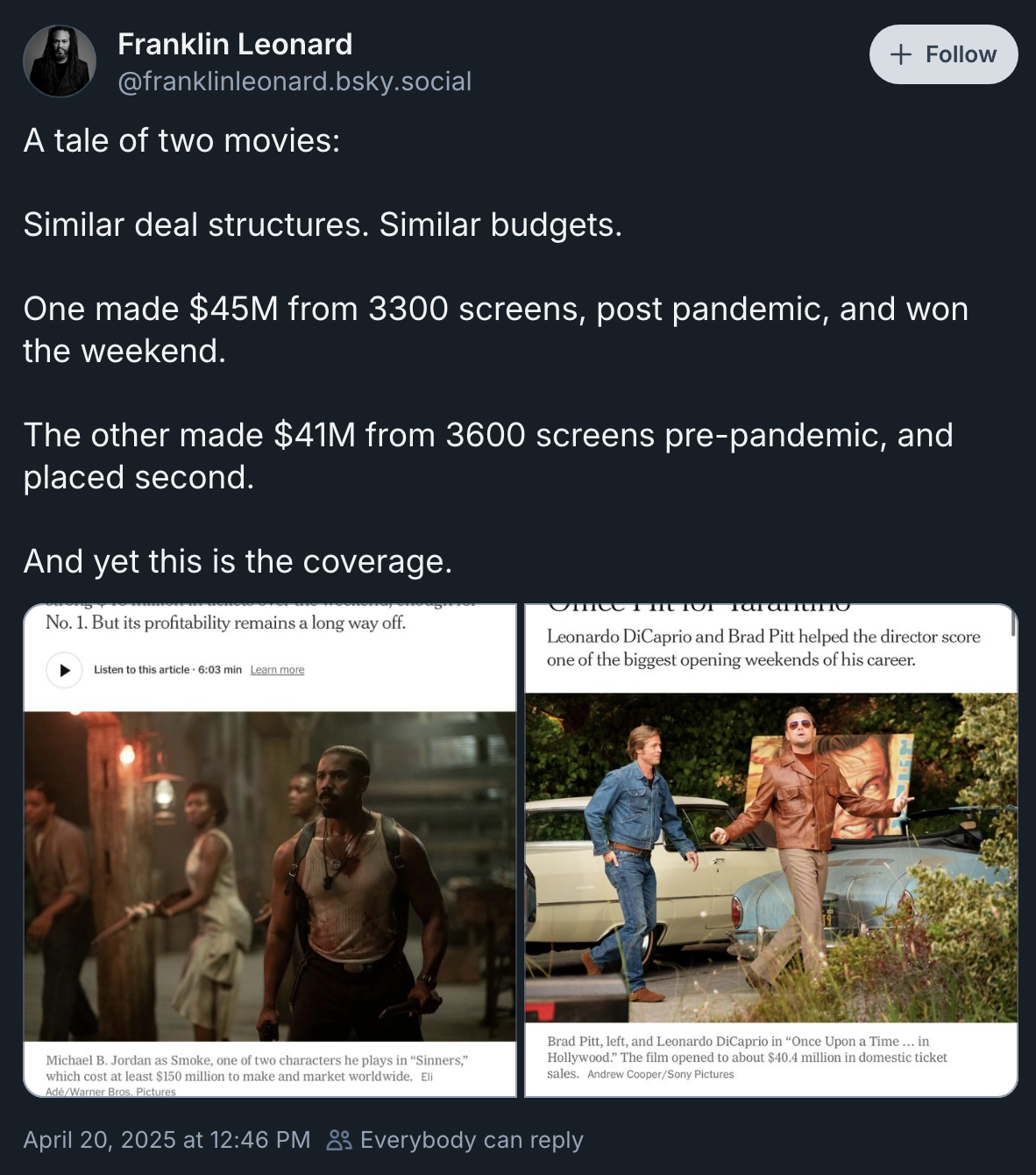Open the Franklin Leonard display name
Viewport: 1036px width, 1175px height.
click(235, 44)
